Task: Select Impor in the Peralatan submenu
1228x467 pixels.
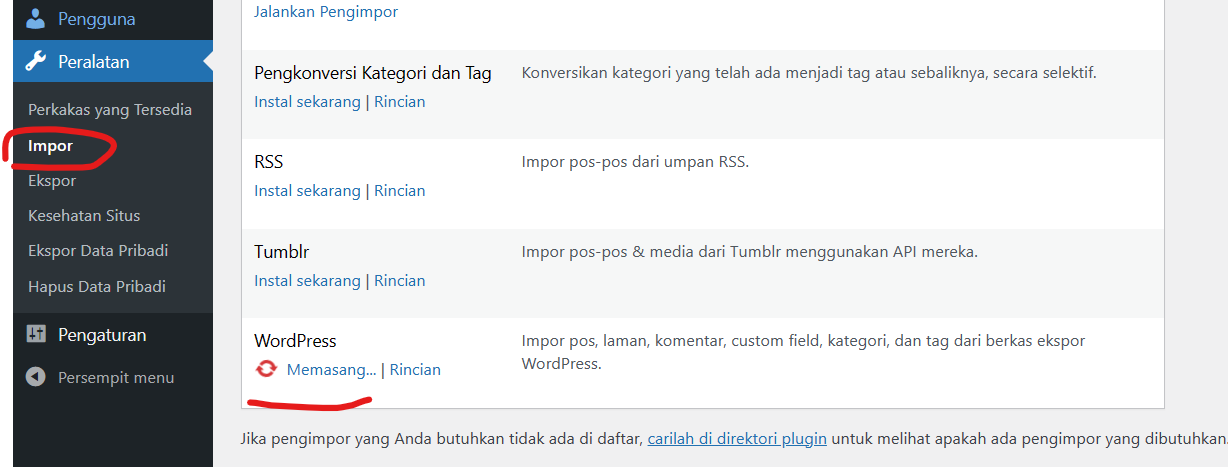Action: tap(50, 145)
